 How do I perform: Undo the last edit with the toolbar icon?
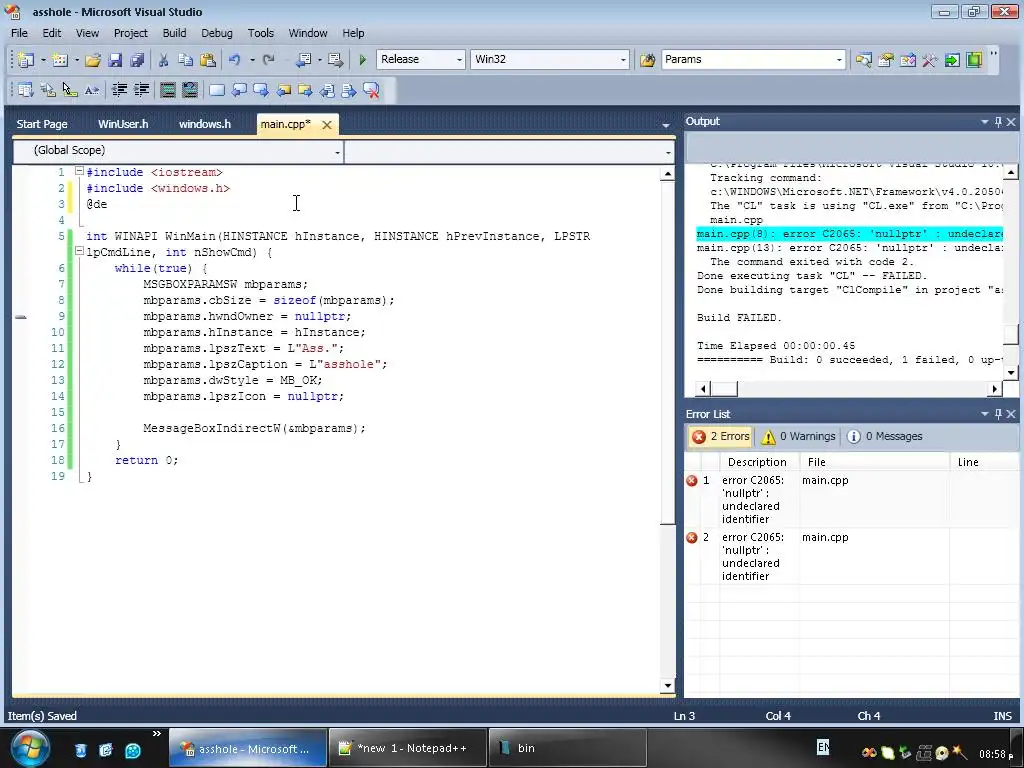(x=234, y=60)
